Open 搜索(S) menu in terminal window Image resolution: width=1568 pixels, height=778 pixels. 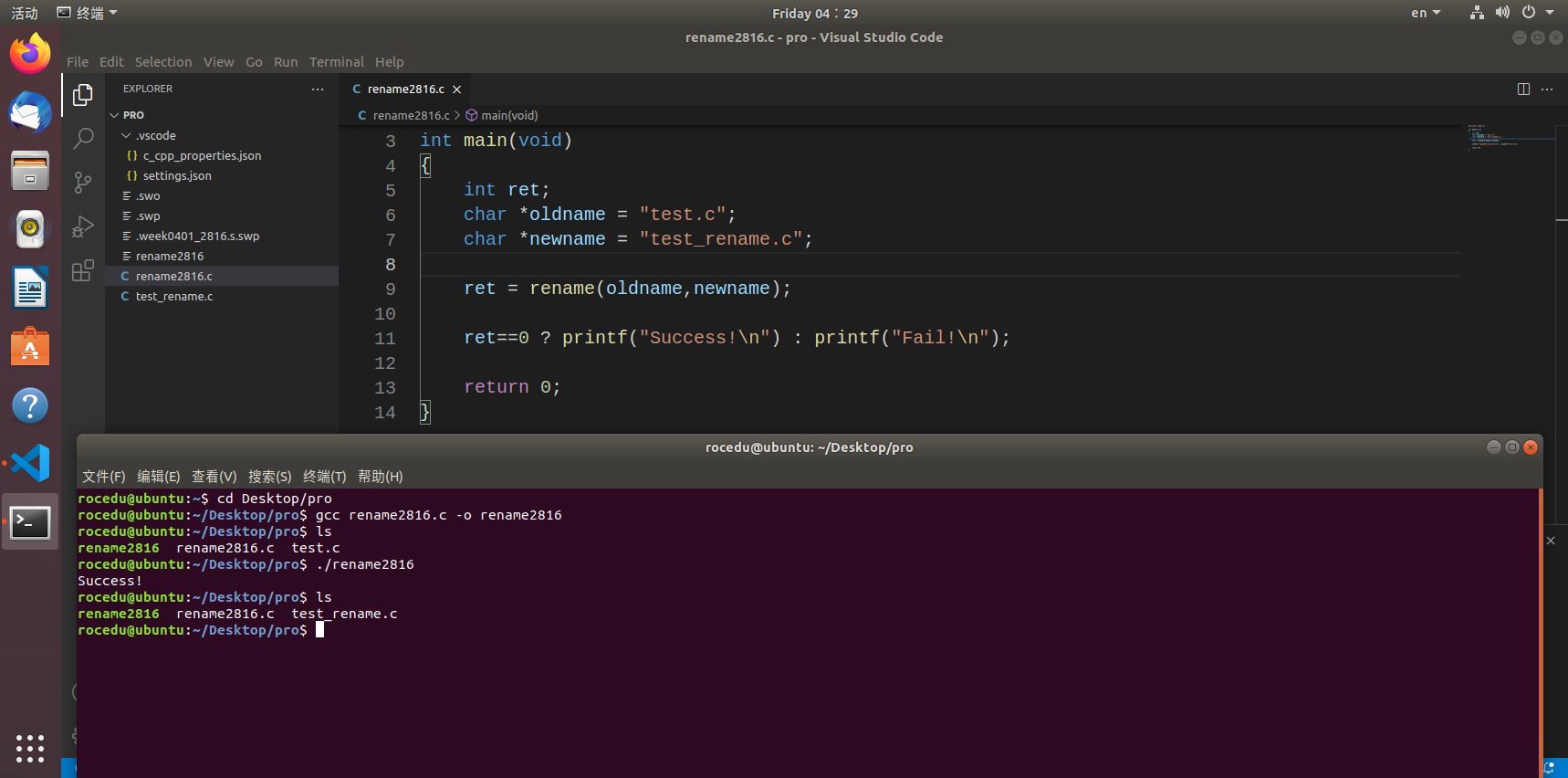pos(270,477)
